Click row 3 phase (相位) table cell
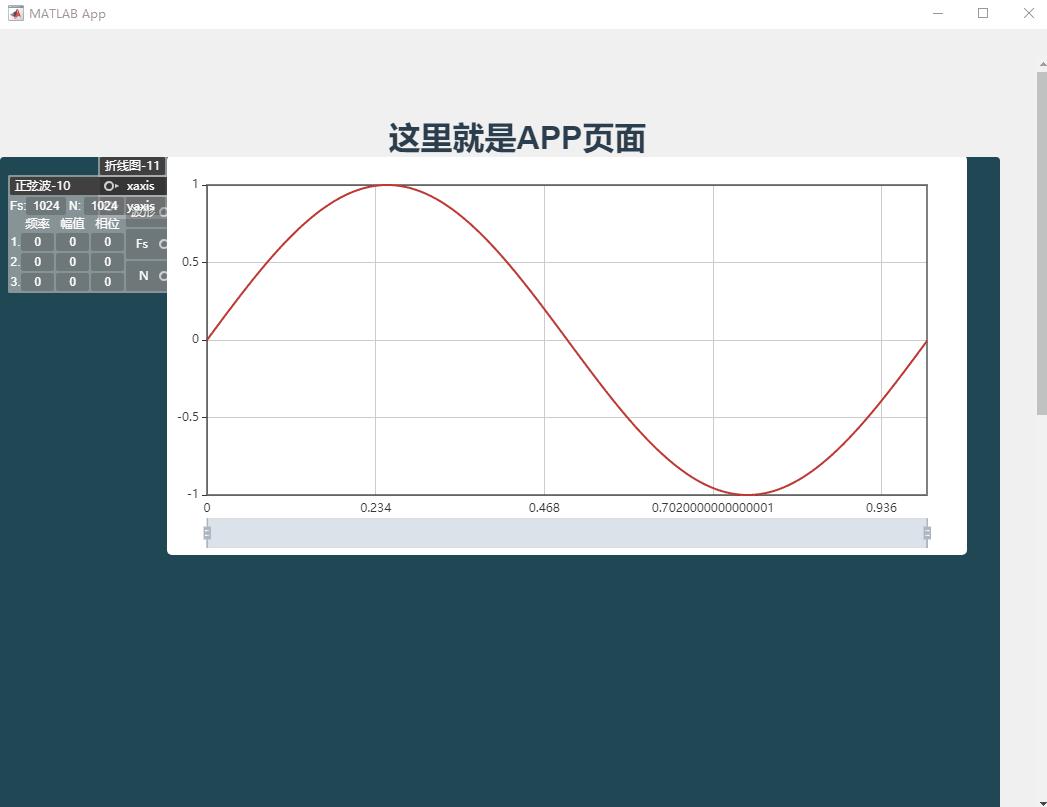The height and width of the screenshot is (807, 1047). click(106, 281)
